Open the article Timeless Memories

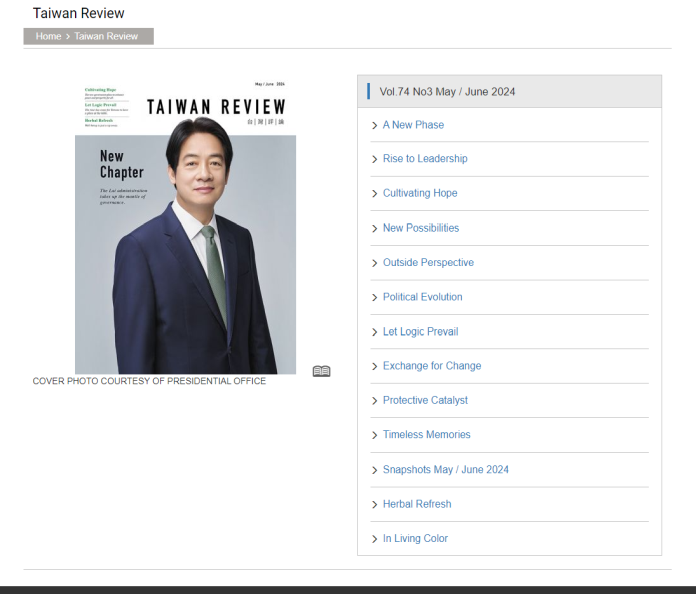coord(427,435)
